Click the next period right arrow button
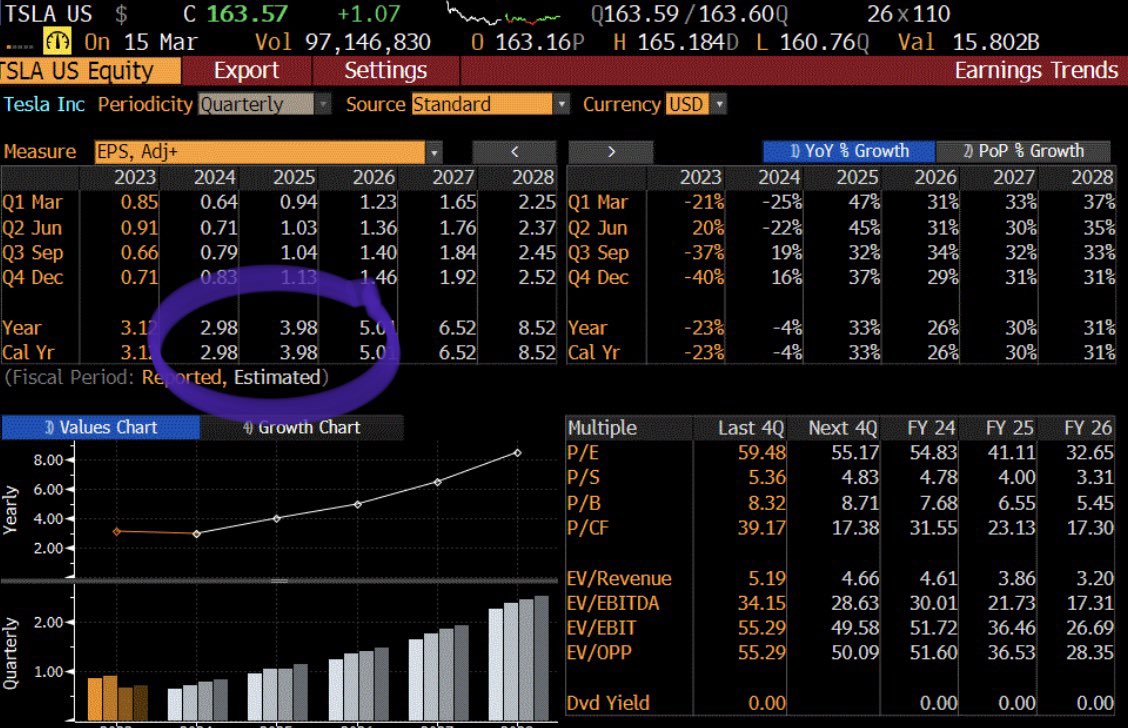Image resolution: width=1128 pixels, height=728 pixels. pyautogui.click(x=611, y=152)
